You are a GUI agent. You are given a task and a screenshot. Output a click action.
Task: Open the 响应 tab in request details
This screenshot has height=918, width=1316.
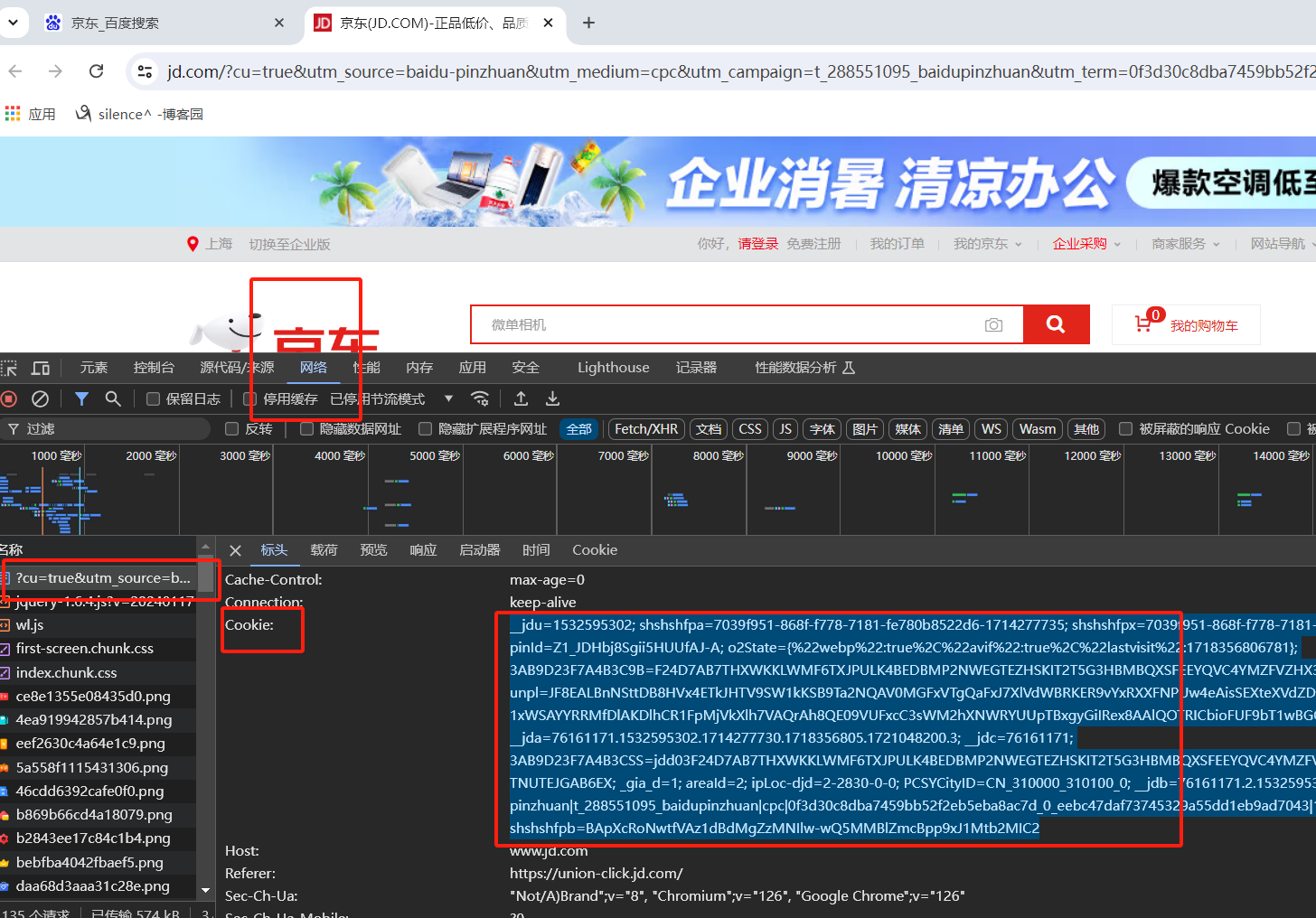pyautogui.click(x=423, y=550)
